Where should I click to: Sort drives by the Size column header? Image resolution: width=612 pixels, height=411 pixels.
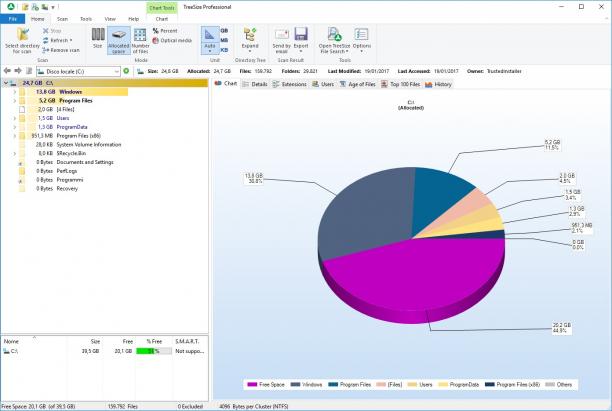click(x=95, y=341)
